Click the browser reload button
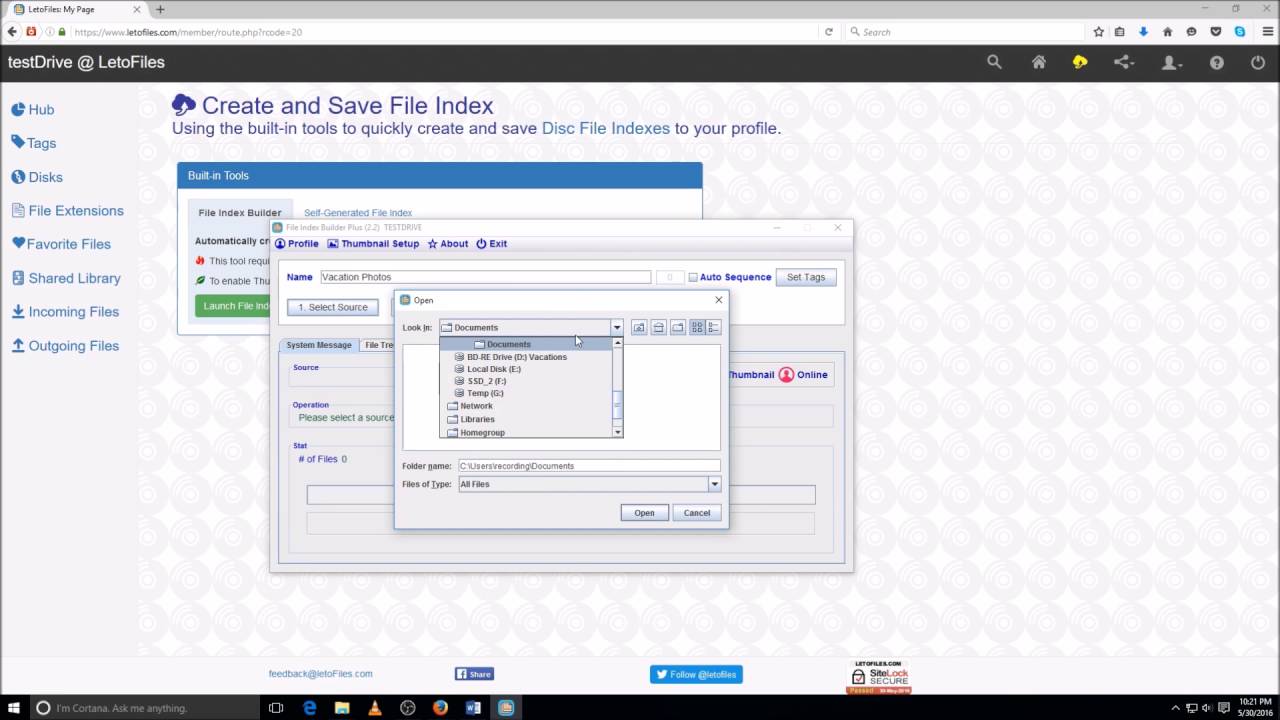Screen dimensions: 1280x720 point(829,32)
